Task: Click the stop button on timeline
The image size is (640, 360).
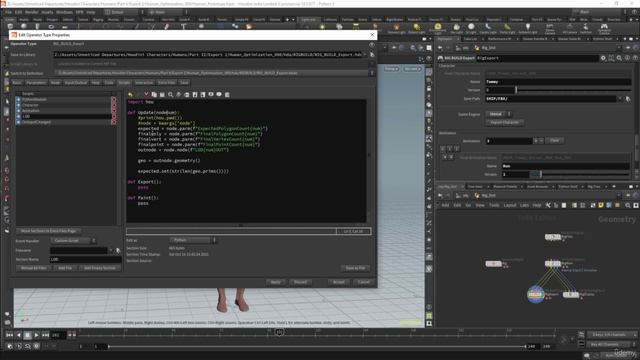Action: (x=27, y=335)
